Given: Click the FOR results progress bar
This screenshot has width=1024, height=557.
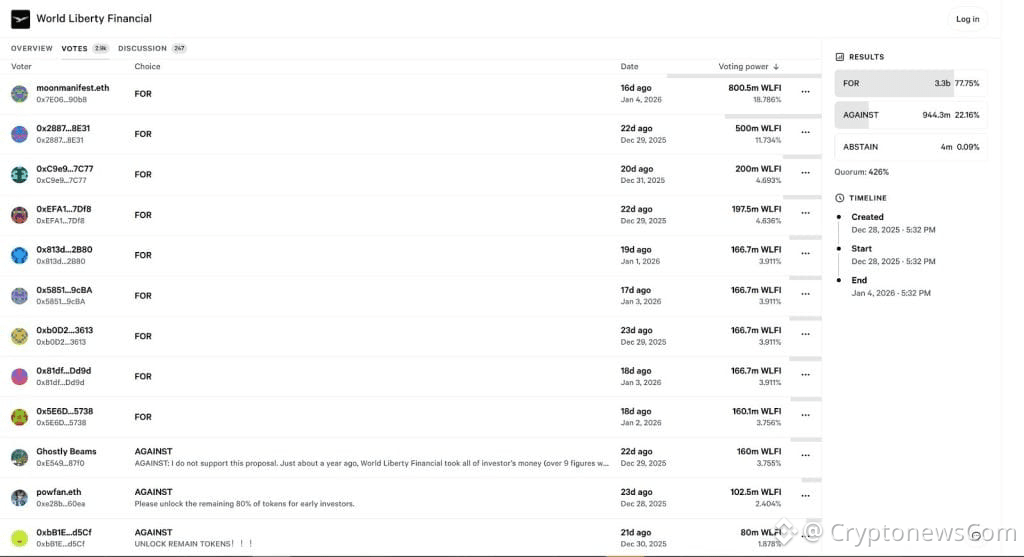Looking at the screenshot, I should 910,83.
